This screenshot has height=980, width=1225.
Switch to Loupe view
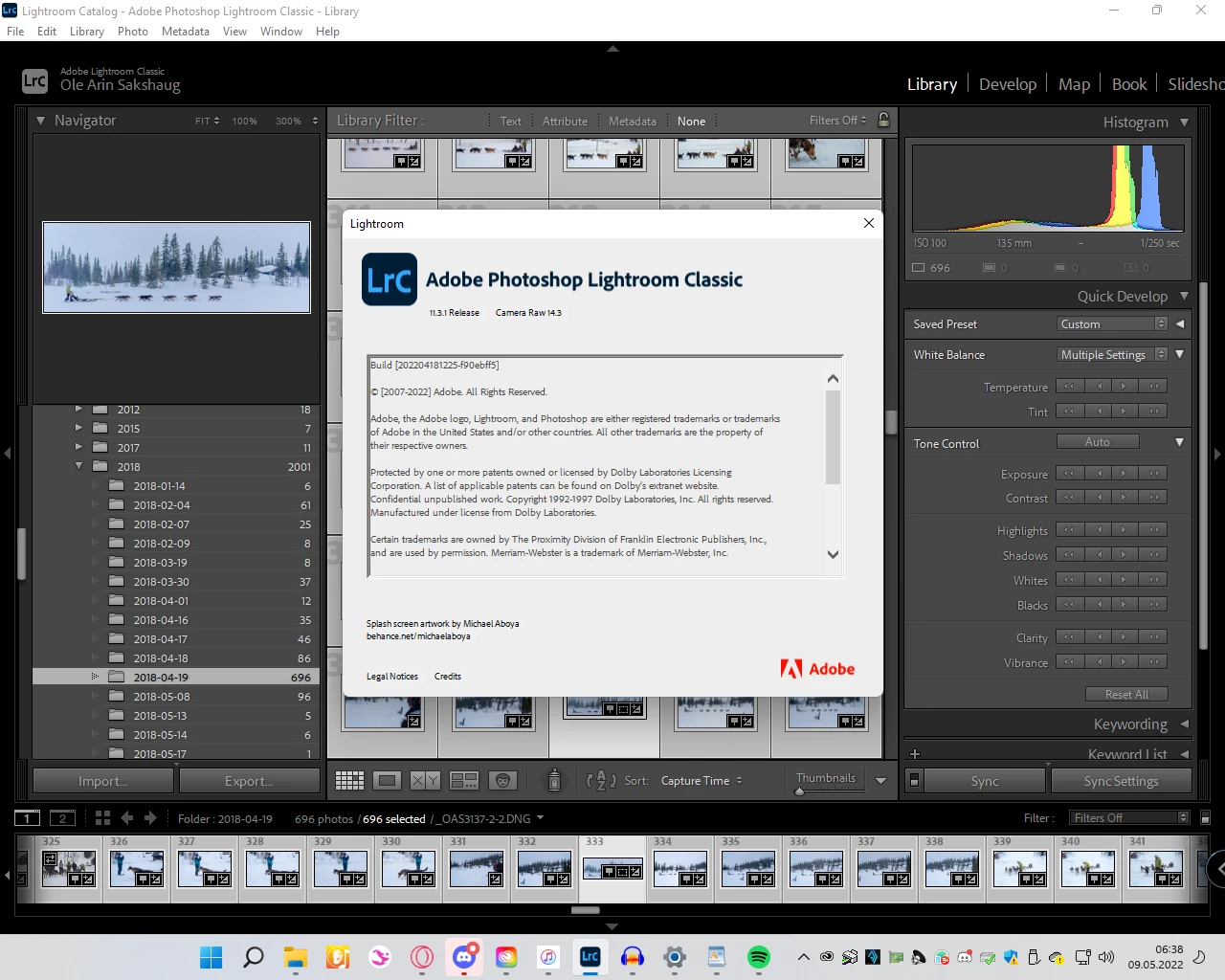tap(388, 781)
